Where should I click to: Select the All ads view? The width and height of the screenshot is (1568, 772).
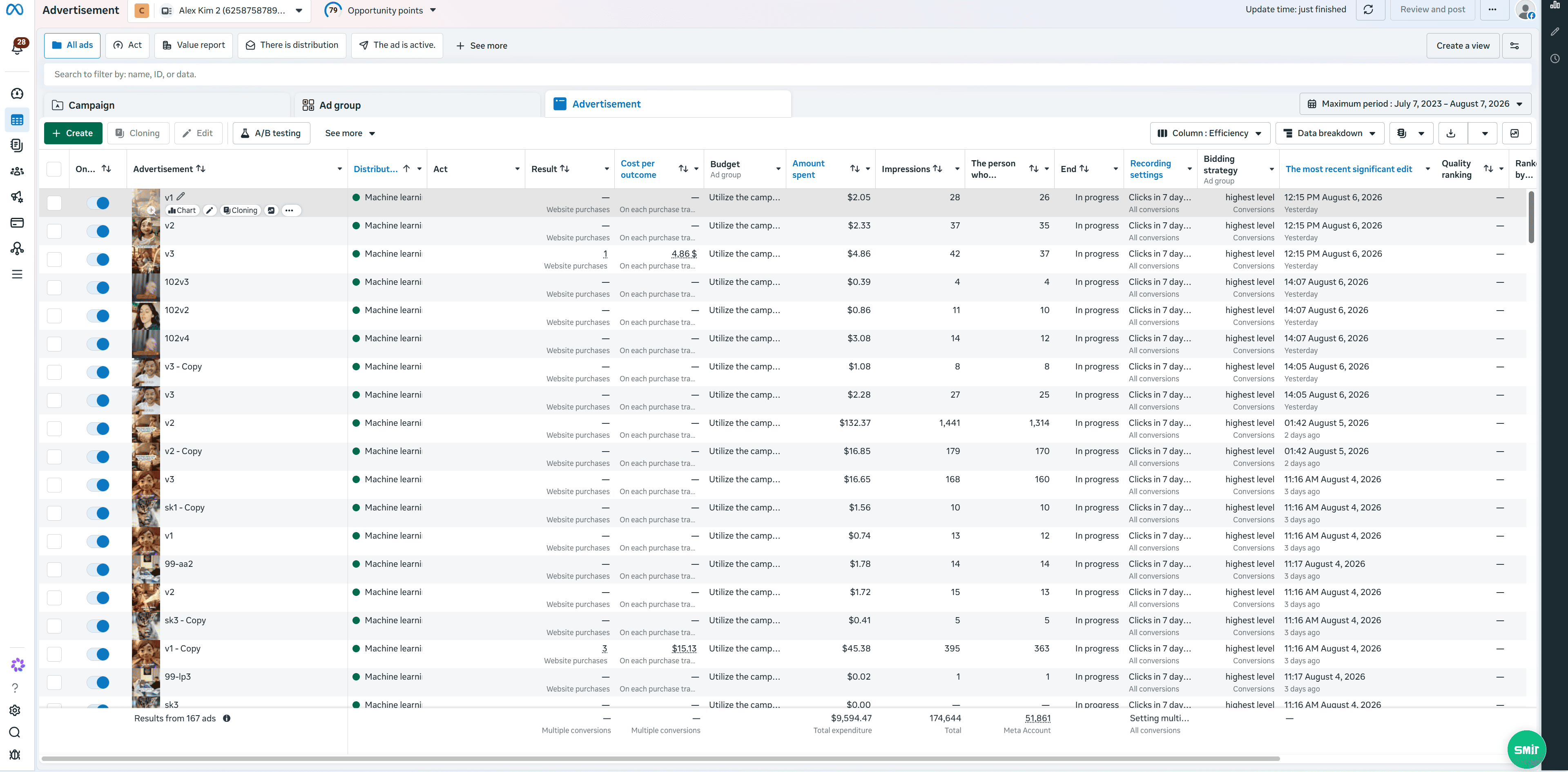coord(72,45)
